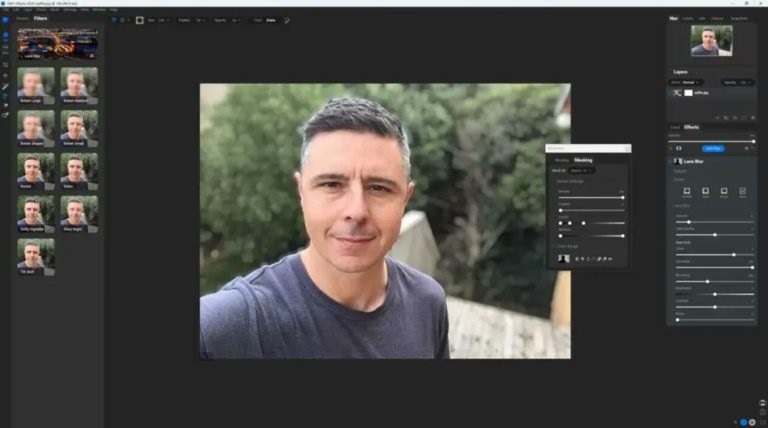Click the gray round icon beside the blue one
The width and height of the screenshot is (768, 428).
752,422
